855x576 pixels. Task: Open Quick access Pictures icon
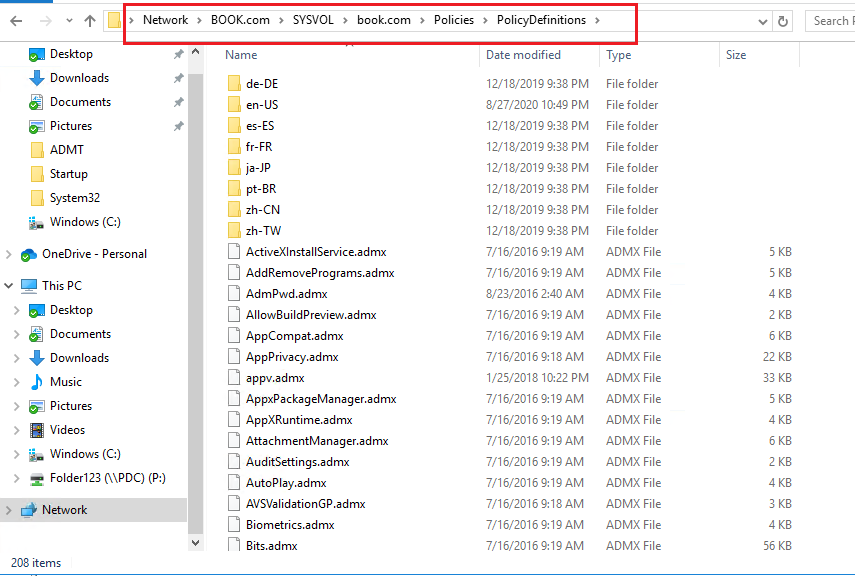point(37,127)
